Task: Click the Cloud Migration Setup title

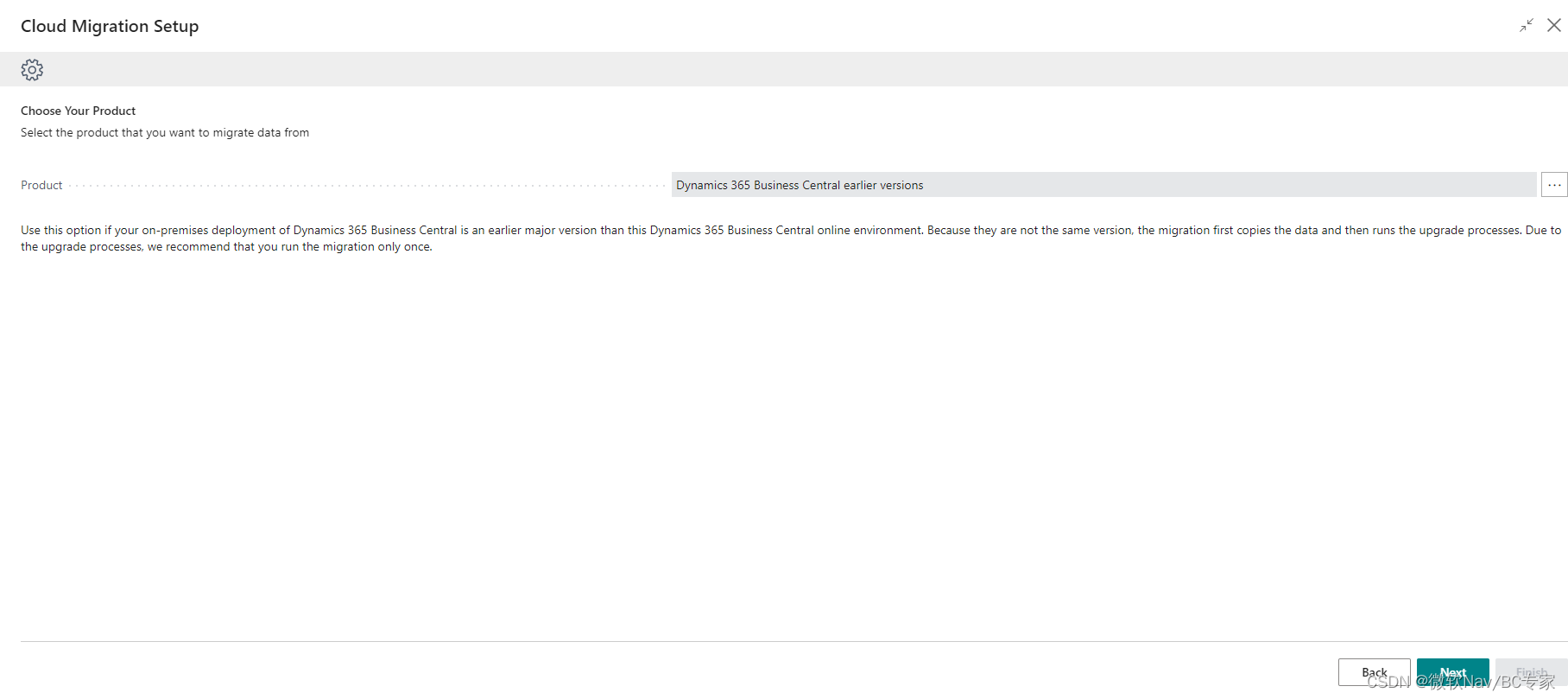Action: (110, 26)
